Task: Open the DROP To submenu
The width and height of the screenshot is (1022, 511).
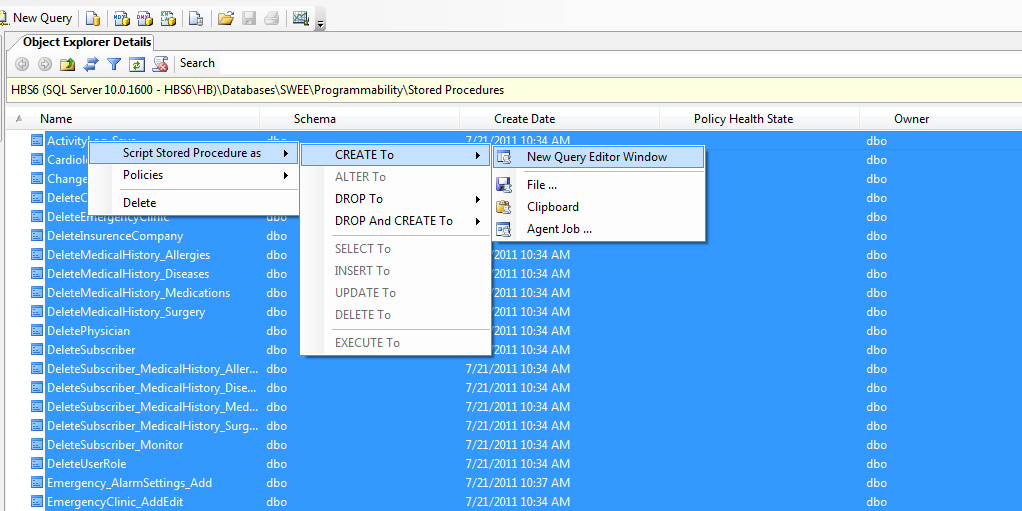Action: [395, 199]
